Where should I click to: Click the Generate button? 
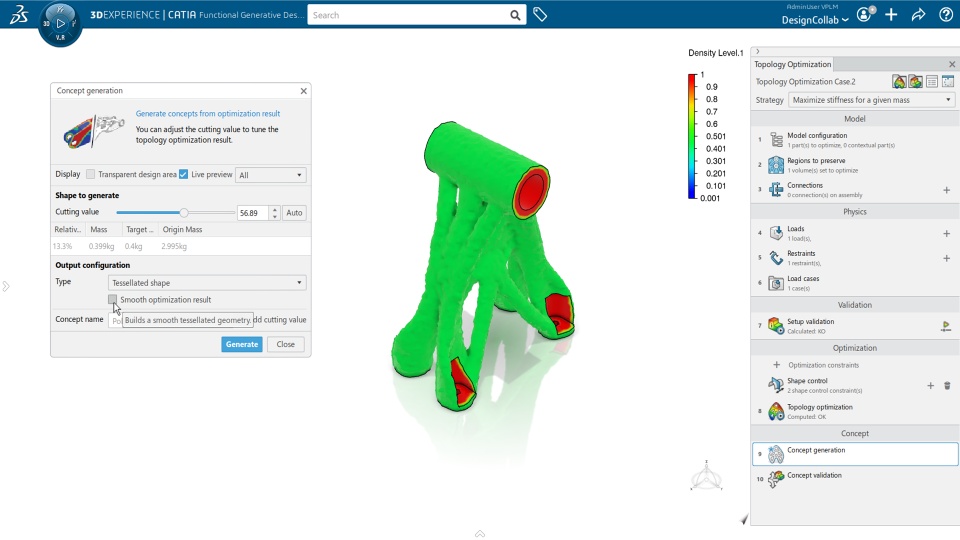(242, 344)
